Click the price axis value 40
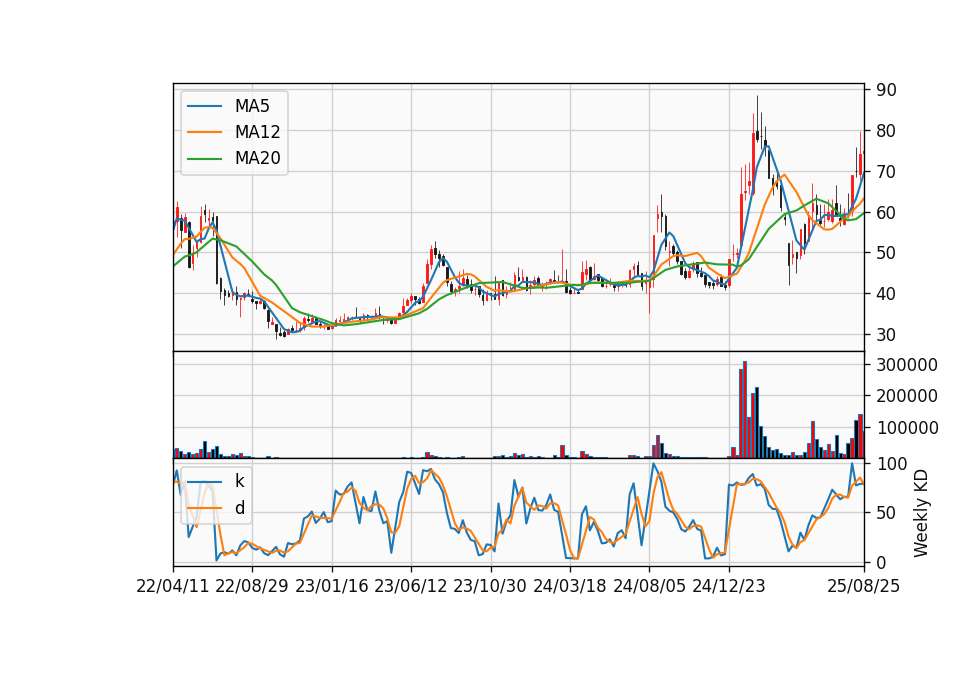960x690 pixels. 886,294
